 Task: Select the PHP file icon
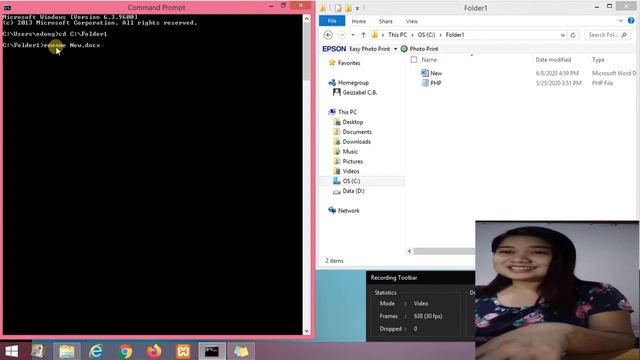(x=425, y=83)
